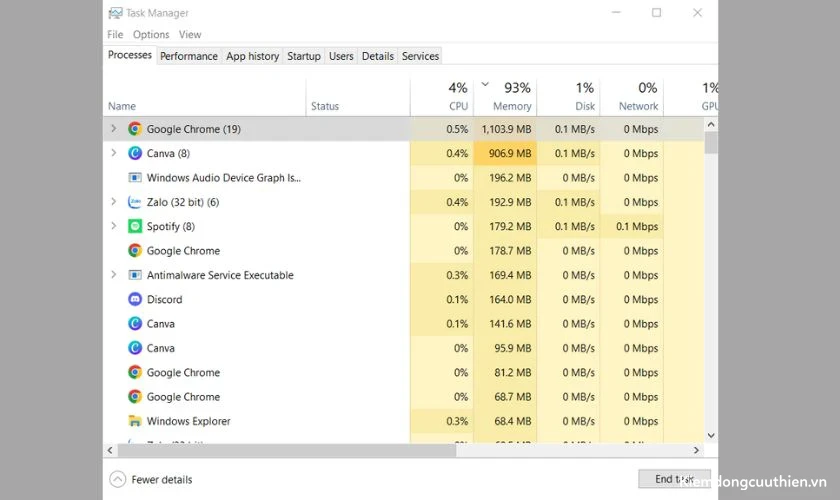The image size is (840, 500).
Task: Sort by the CPU column header
Action: pos(442,97)
